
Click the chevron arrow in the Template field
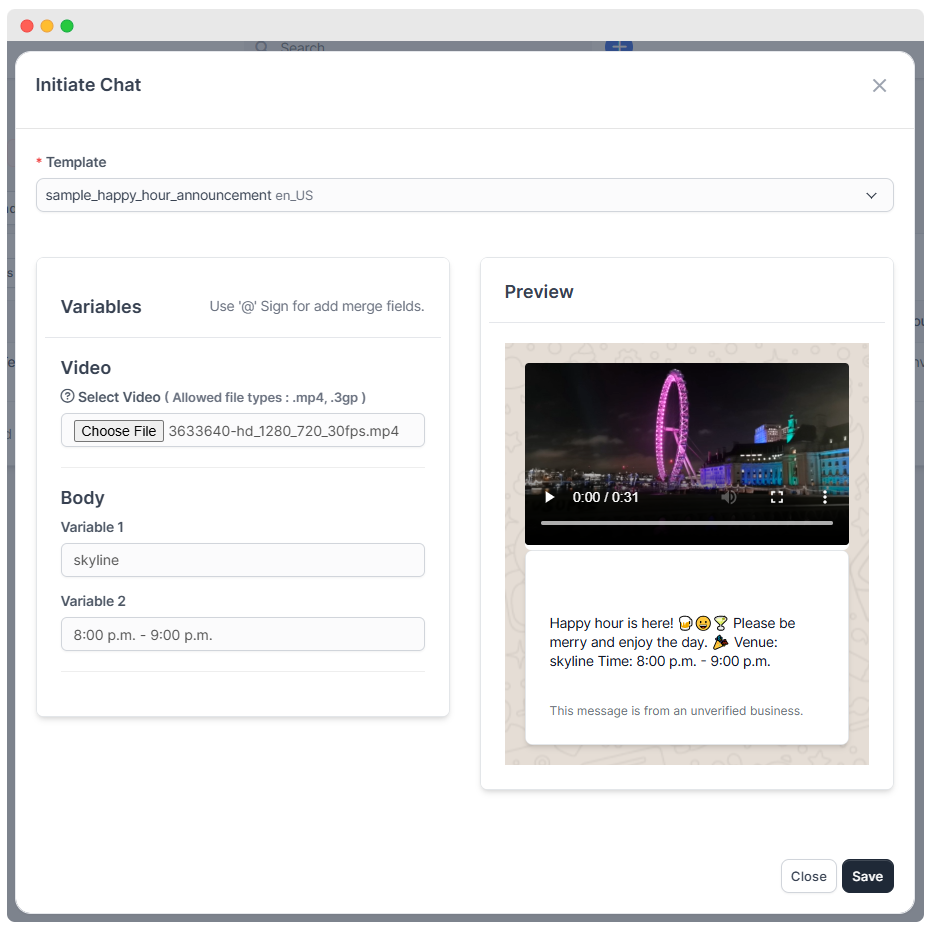coord(871,196)
